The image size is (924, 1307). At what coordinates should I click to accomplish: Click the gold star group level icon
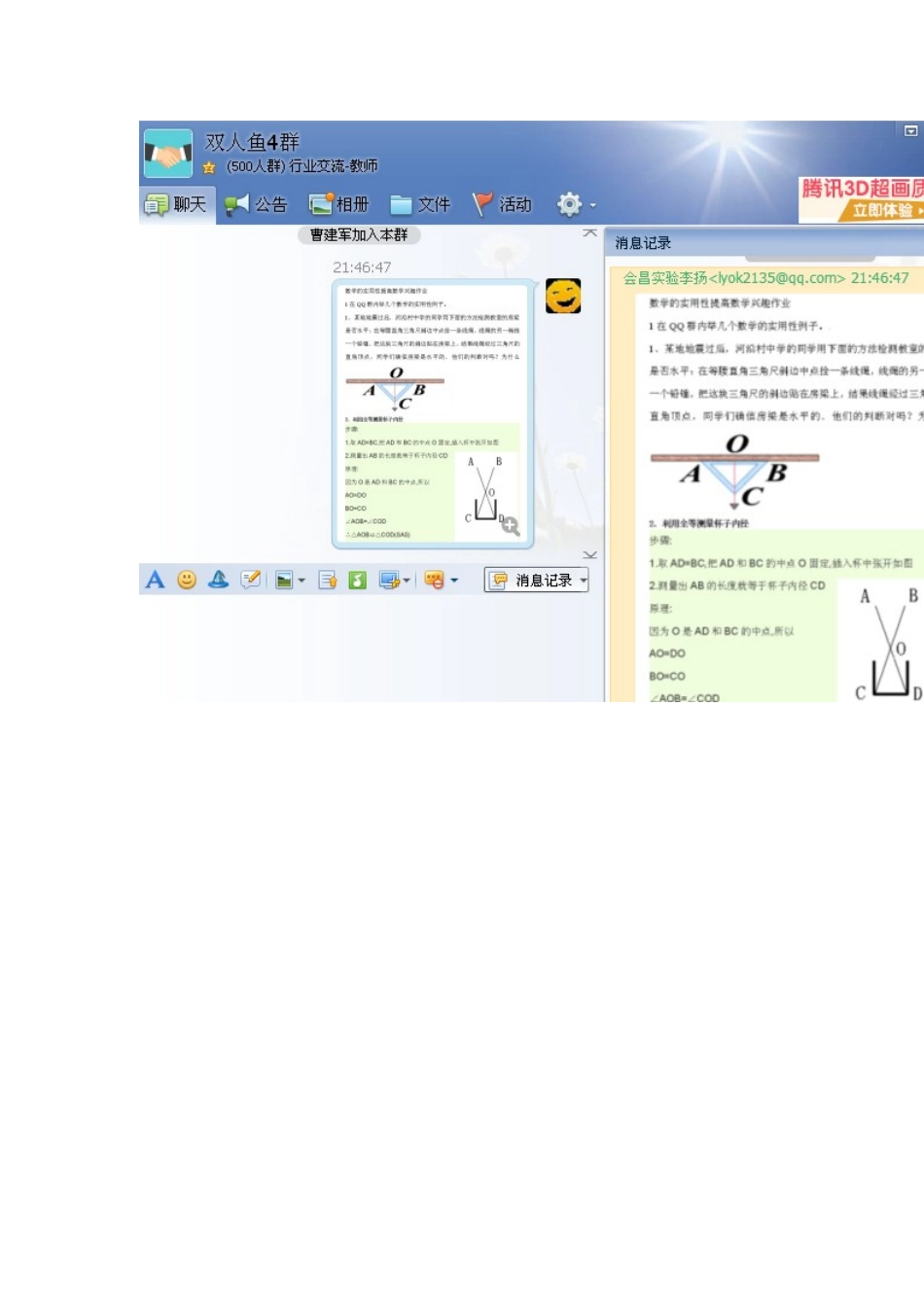point(209,167)
